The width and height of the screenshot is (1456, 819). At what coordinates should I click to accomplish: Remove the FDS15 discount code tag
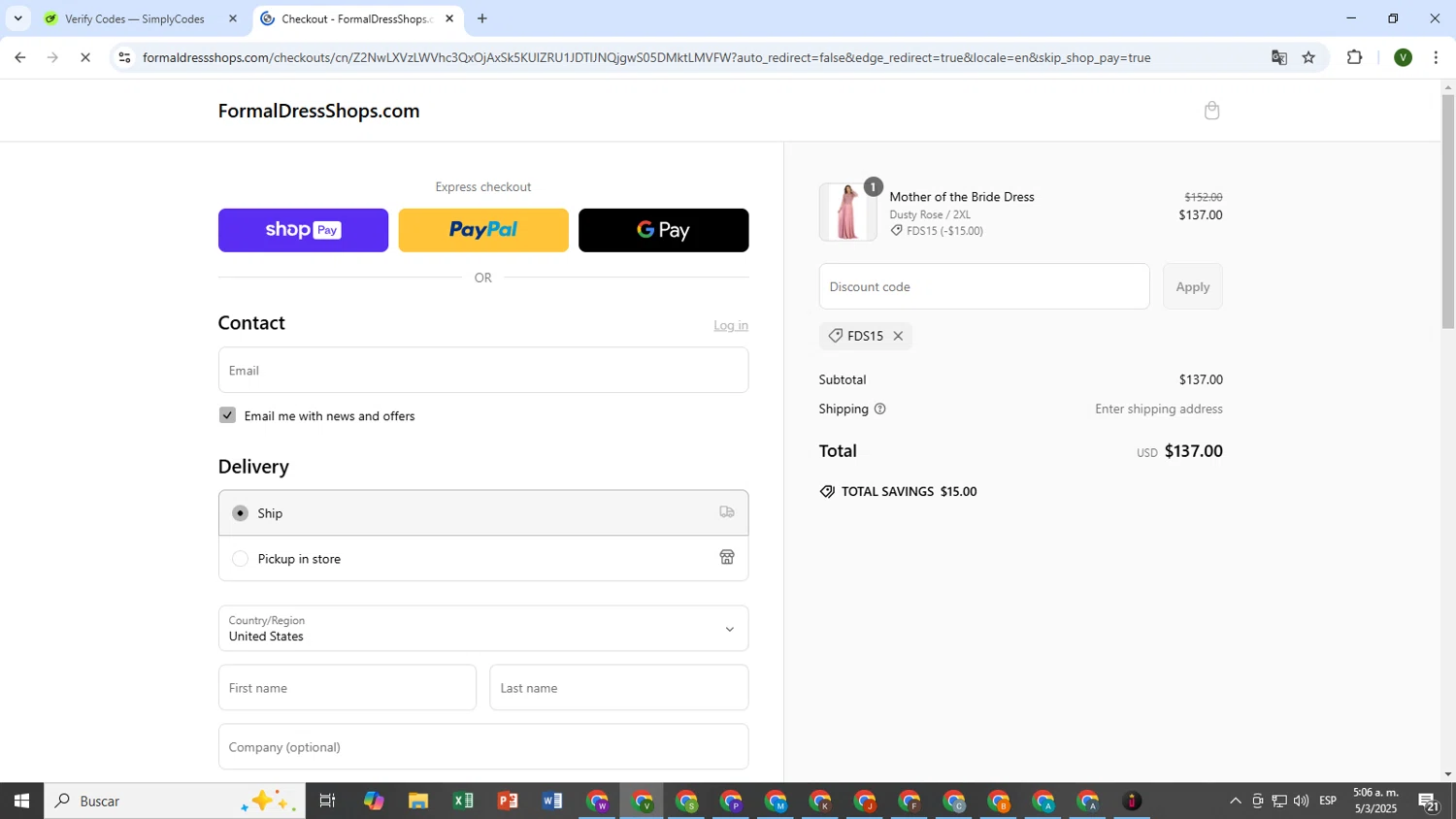(x=898, y=336)
